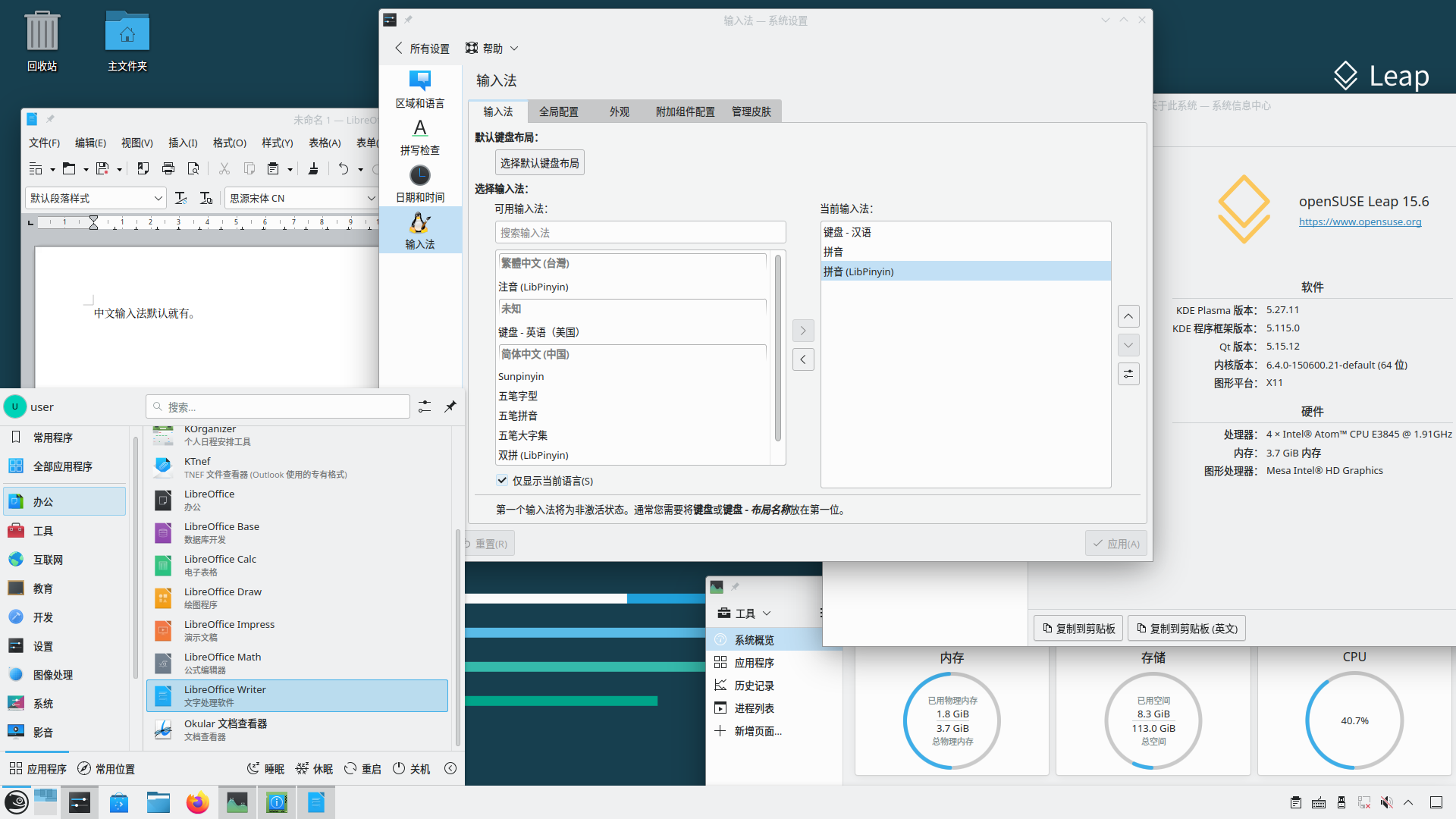Go back to 所有设置
Image resolution: width=1456 pixels, height=819 pixels.
pos(422,49)
